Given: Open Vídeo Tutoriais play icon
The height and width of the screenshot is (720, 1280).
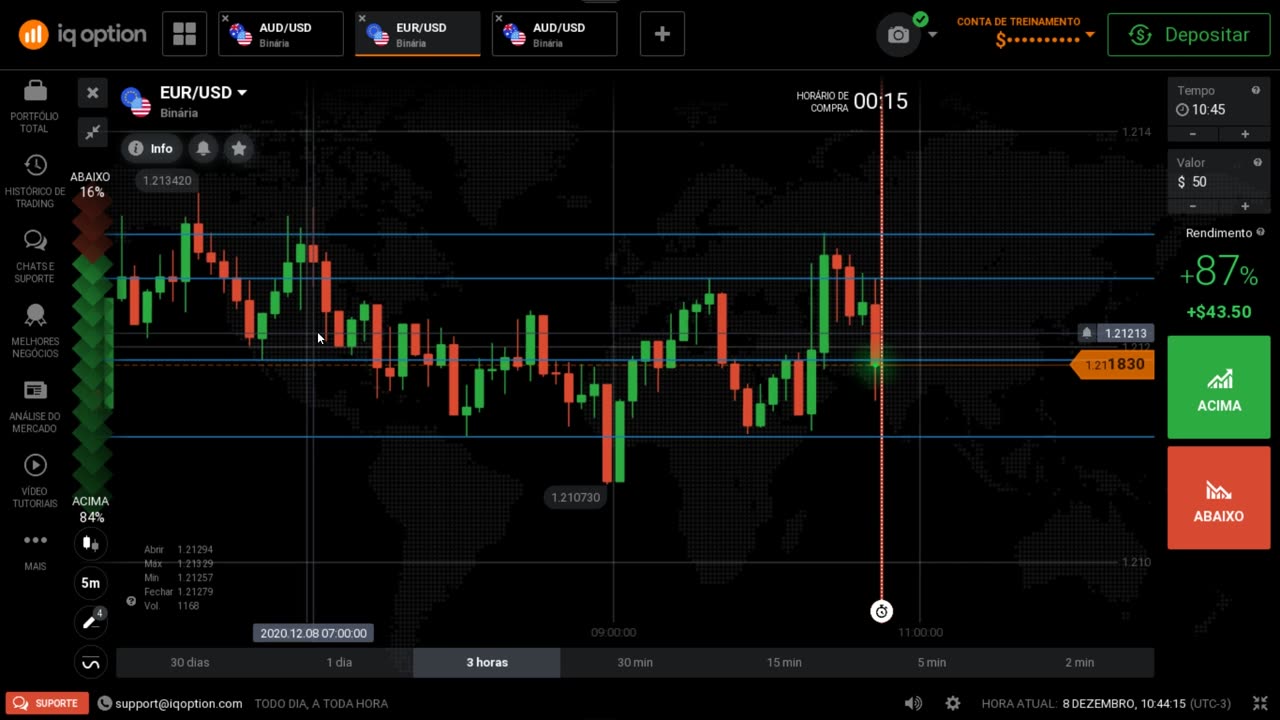Looking at the screenshot, I should tap(35, 465).
